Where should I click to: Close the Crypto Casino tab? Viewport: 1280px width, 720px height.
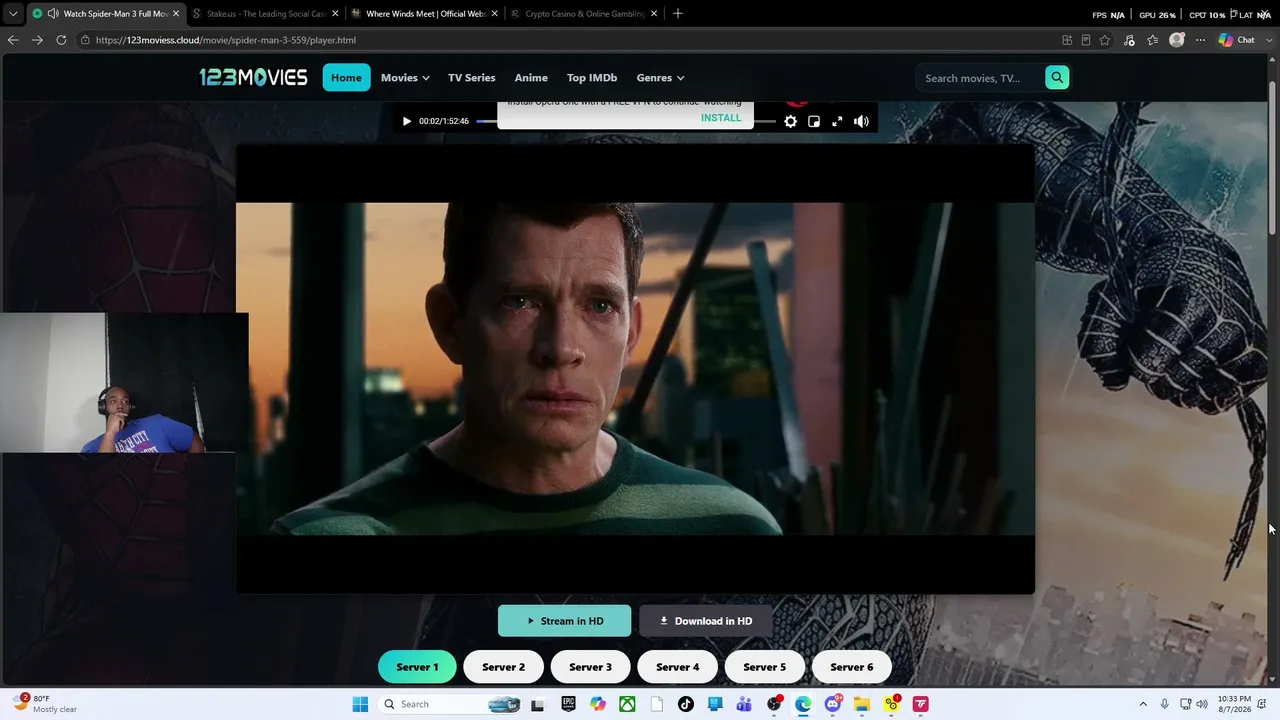pos(654,14)
